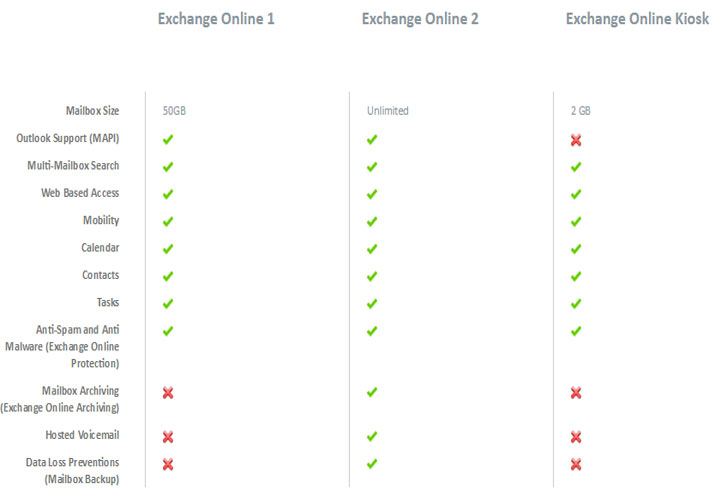Click Mobility checkmark for Kiosk
The width and height of the screenshot is (715, 500).
(576, 222)
